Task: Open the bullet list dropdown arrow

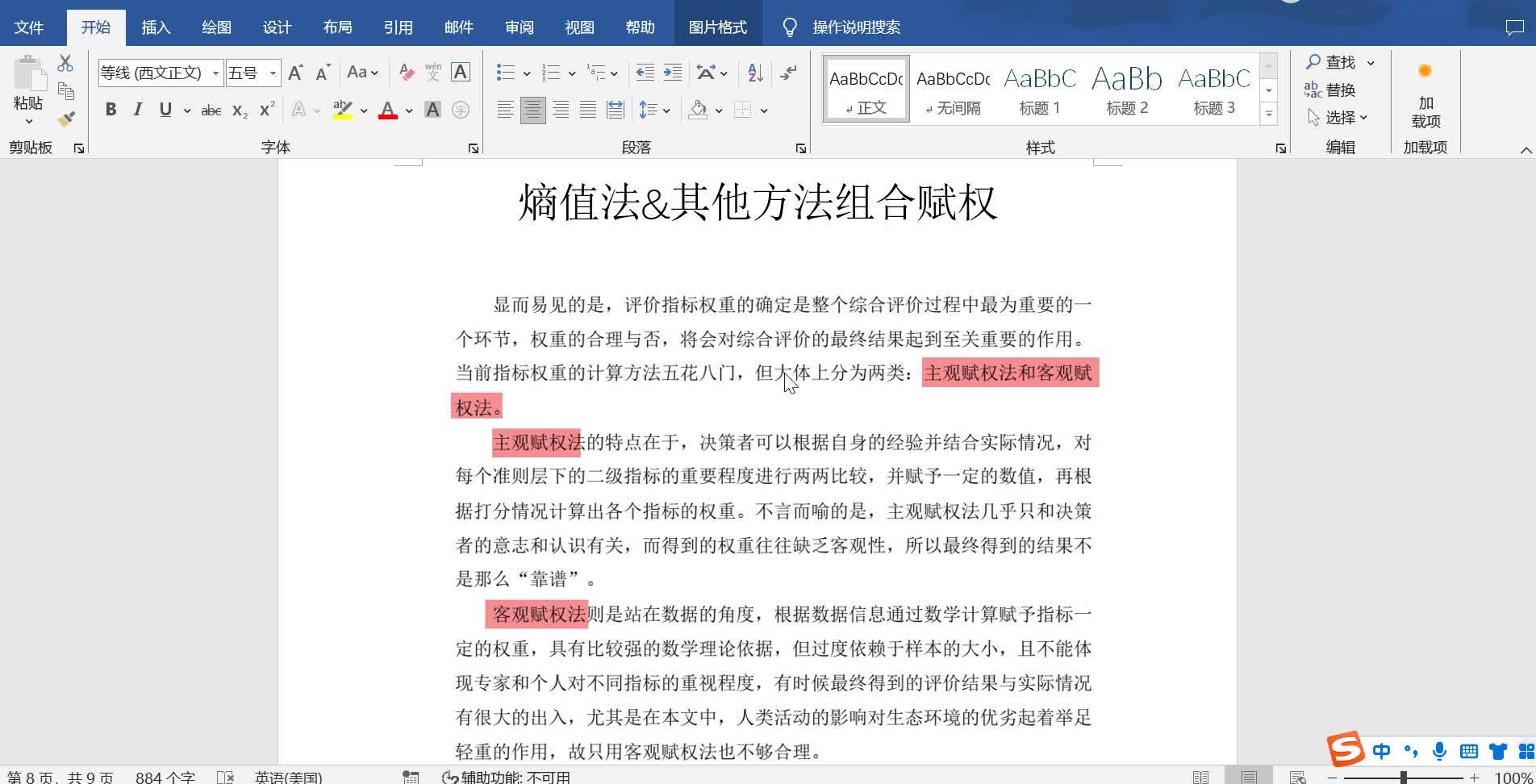Action: click(527, 73)
